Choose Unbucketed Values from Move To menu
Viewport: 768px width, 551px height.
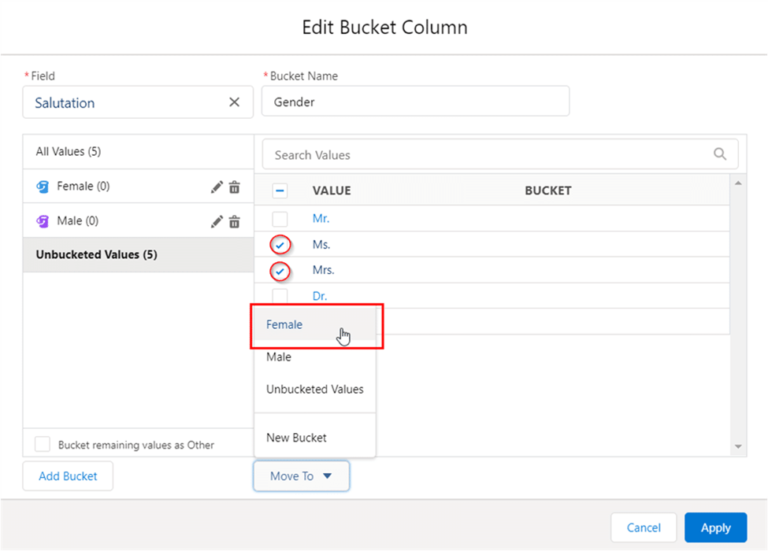315,389
